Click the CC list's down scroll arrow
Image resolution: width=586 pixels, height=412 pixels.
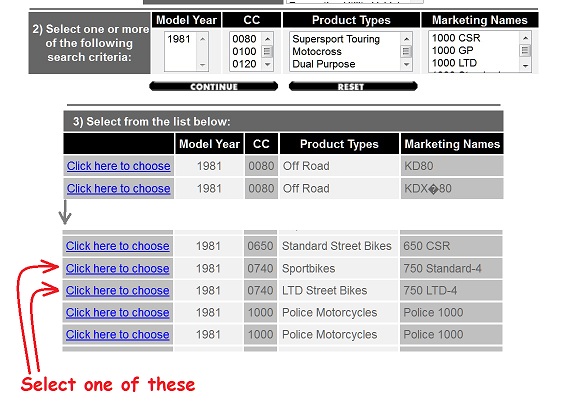point(267,64)
